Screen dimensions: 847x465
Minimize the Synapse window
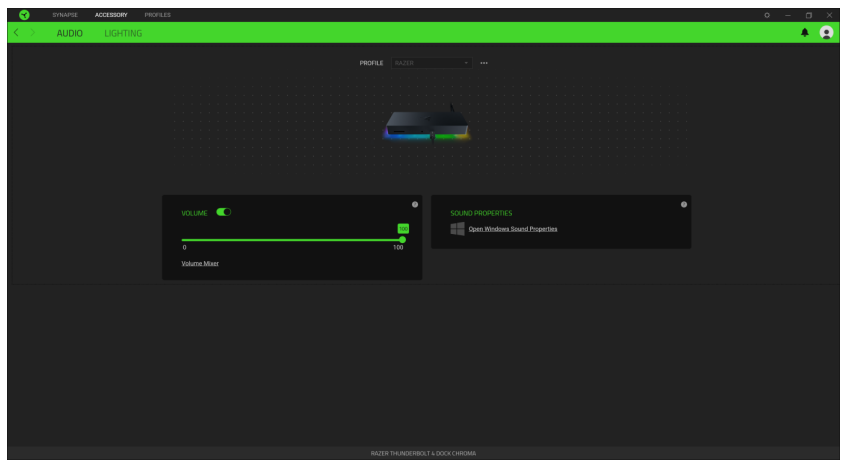tap(788, 15)
